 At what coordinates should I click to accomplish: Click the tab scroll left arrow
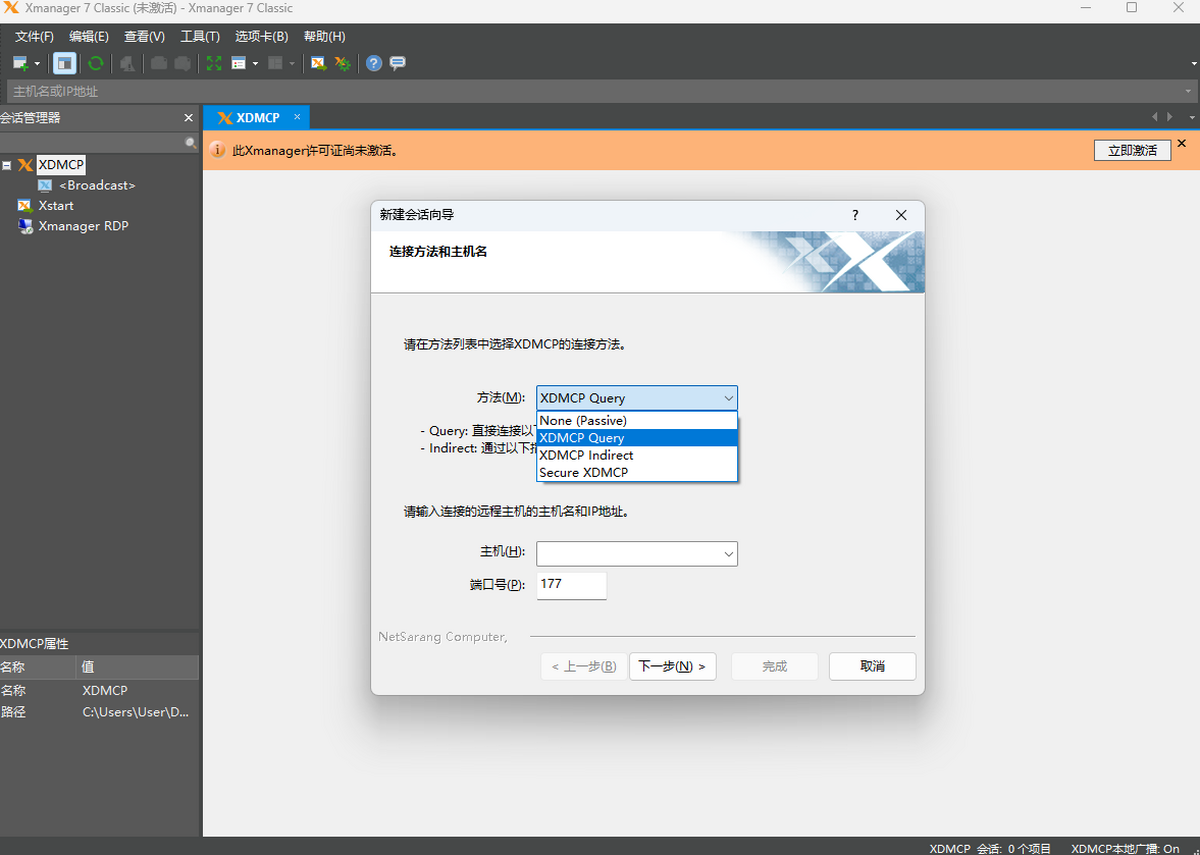1155,118
